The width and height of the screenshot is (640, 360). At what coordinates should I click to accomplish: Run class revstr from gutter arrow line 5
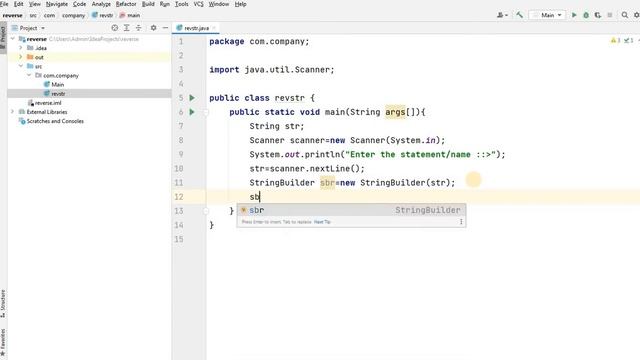(192, 98)
